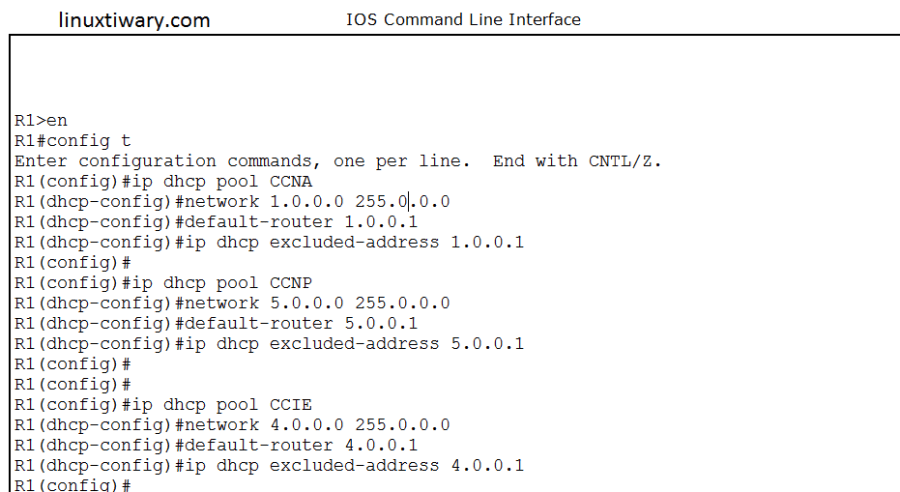Screen dimensions: 900x492
Task: Click the IOS Command Line Interface title
Action: (x=462, y=20)
